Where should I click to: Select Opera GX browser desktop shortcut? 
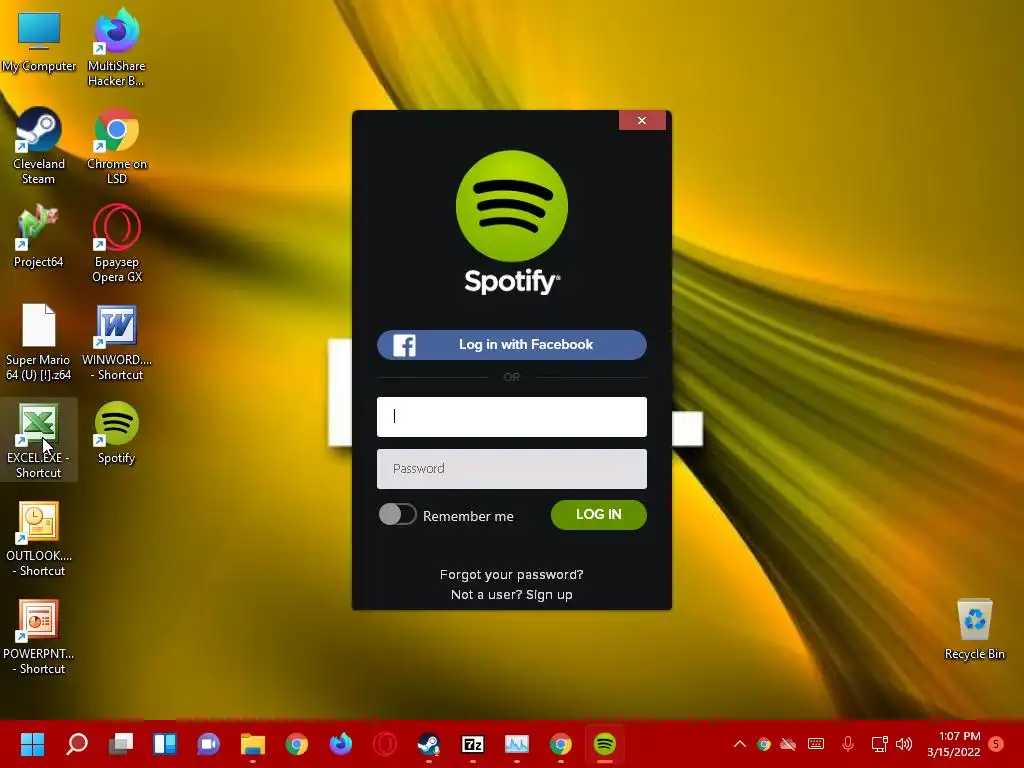pyautogui.click(x=117, y=244)
